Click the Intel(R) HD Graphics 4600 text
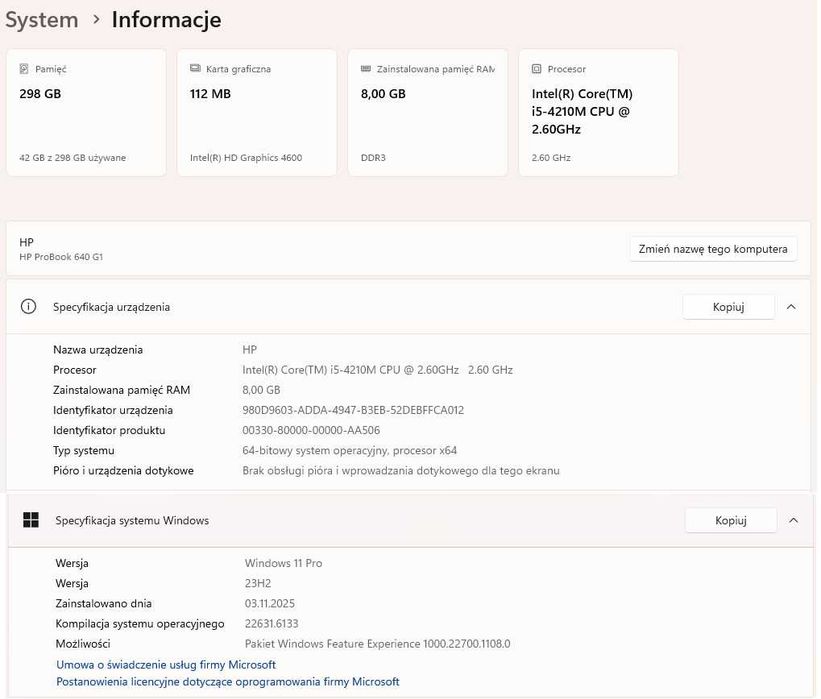 point(246,158)
